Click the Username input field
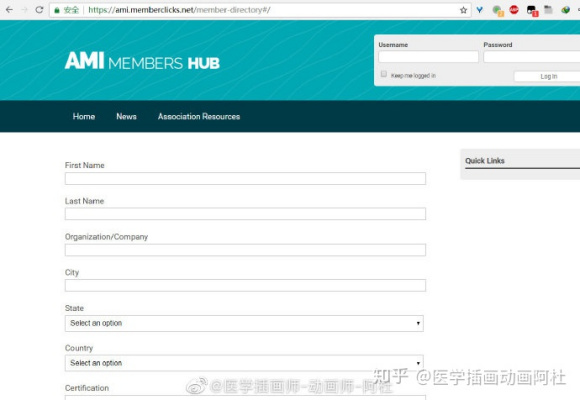The height and width of the screenshot is (400, 580). tap(428, 57)
